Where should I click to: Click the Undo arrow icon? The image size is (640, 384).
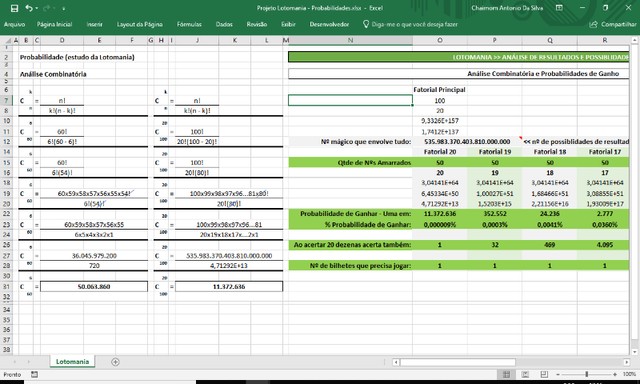(x=28, y=8)
